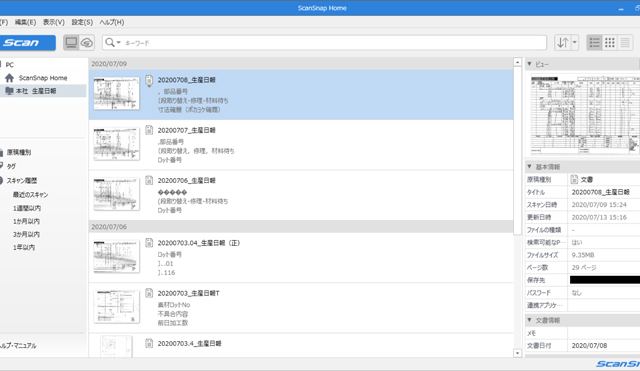Collapse the 基本情報 section
Screen dimensions: 640x371
tap(529, 167)
